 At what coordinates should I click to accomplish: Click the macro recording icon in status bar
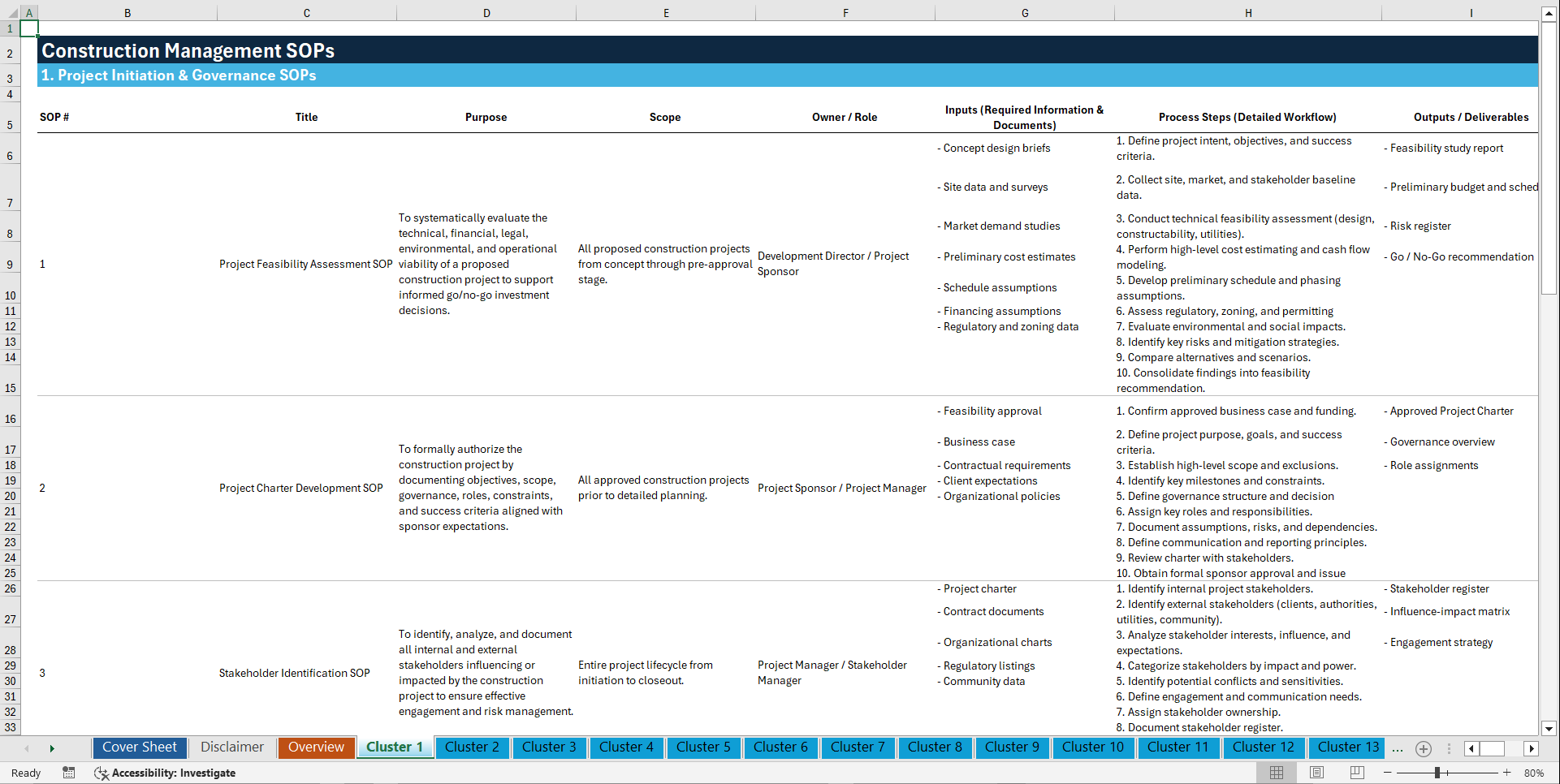point(69,773)
